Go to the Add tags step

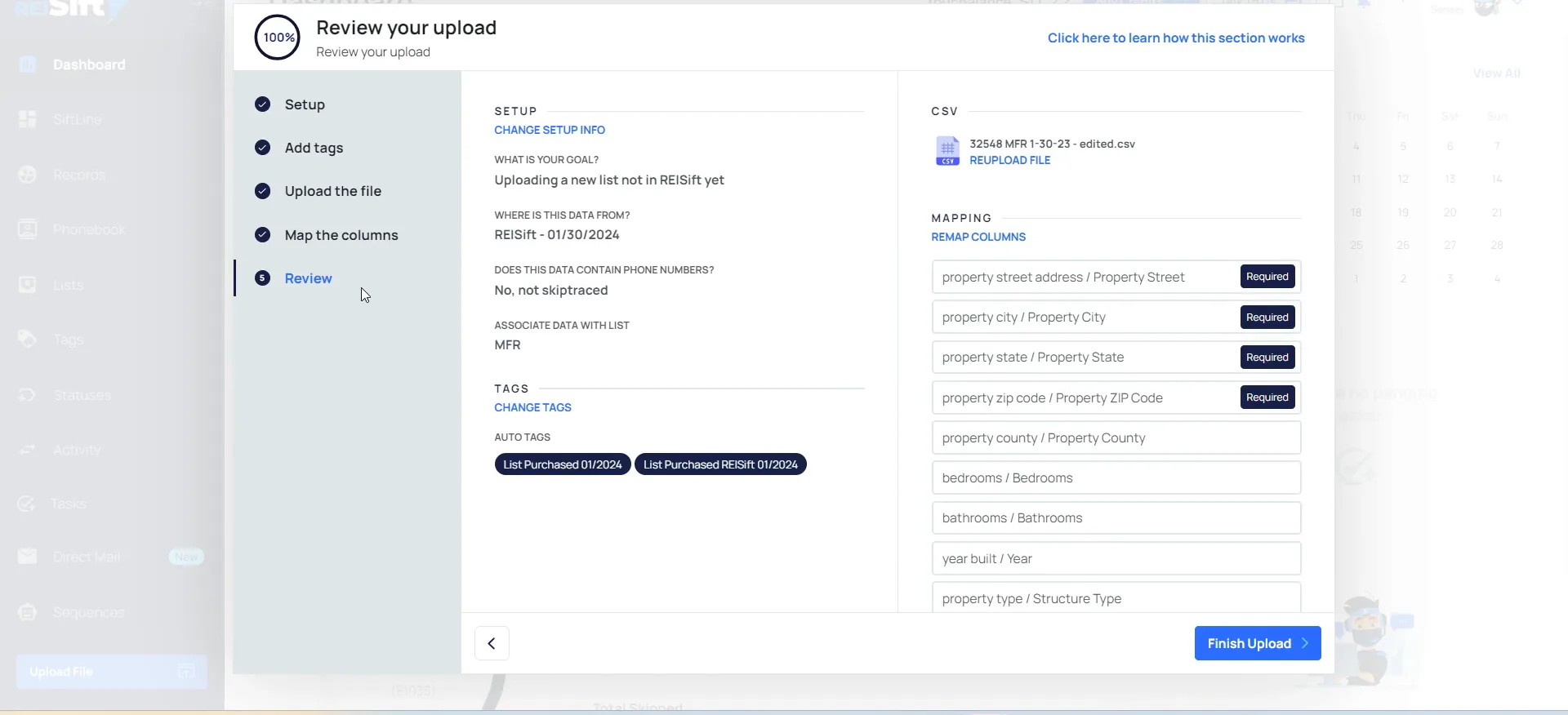[x=314, y=148]
